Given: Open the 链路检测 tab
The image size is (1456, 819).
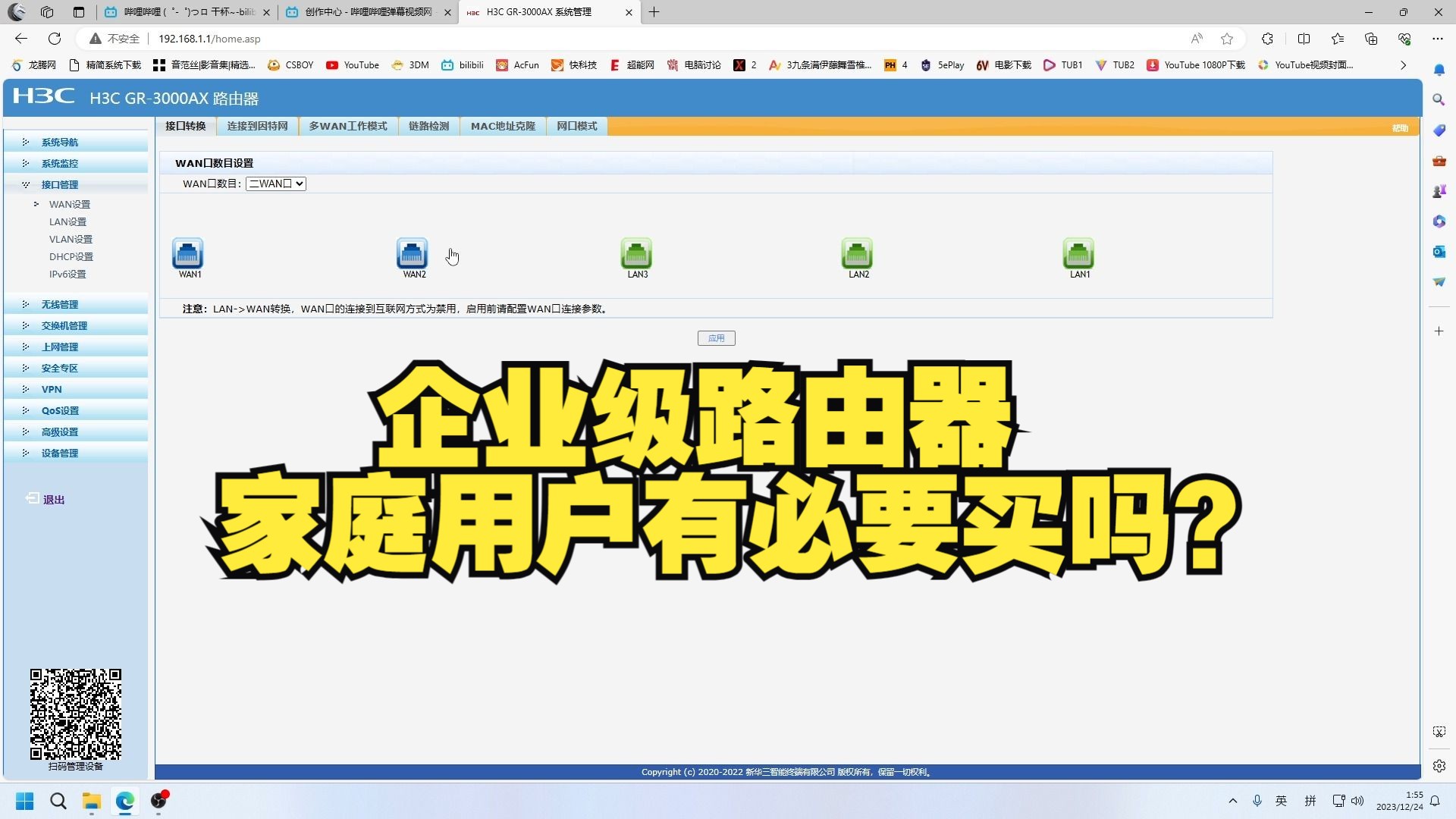Looking at the screenshot, I should [x=428, y=126].
